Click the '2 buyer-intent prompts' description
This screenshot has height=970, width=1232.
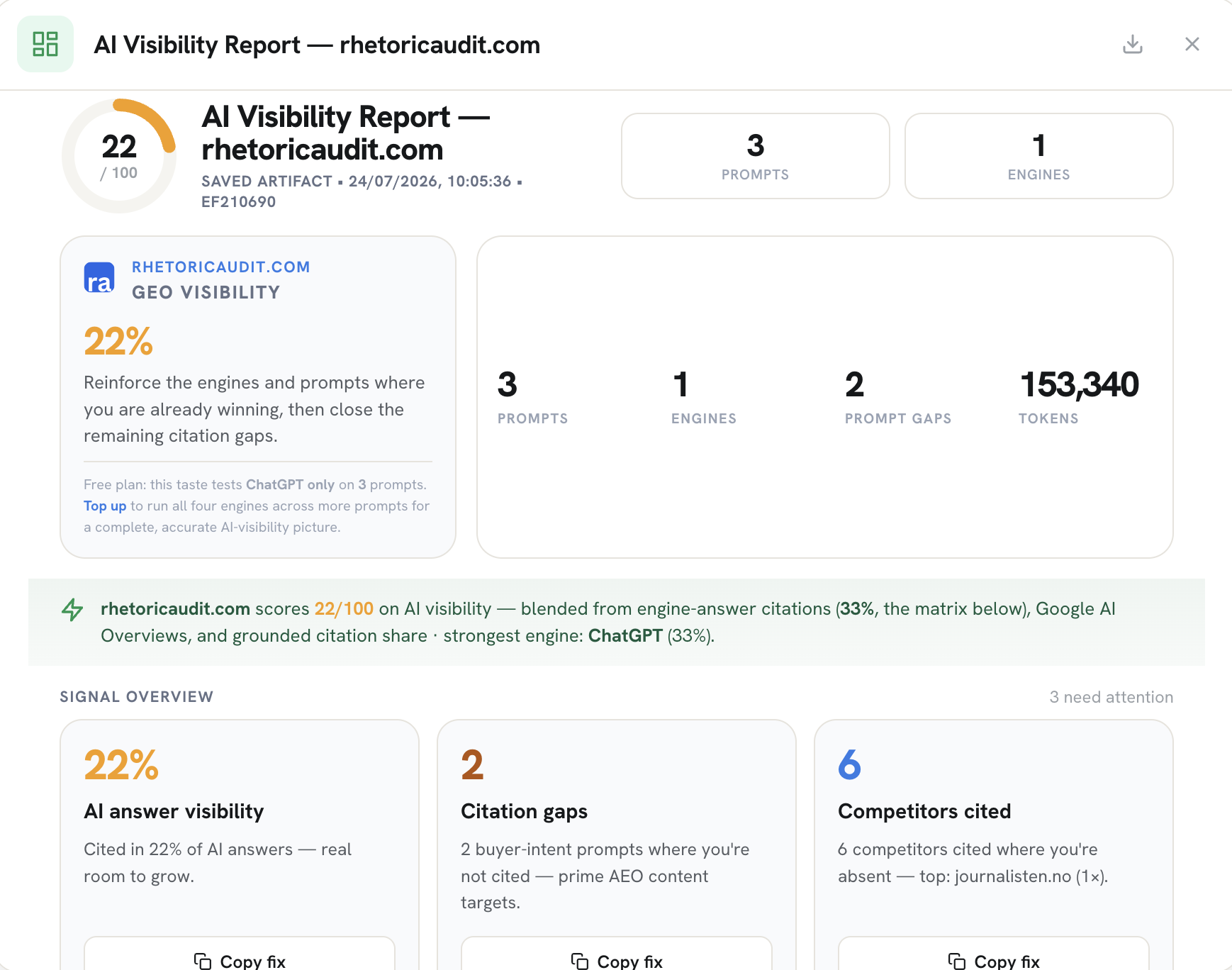coord(605,876)
